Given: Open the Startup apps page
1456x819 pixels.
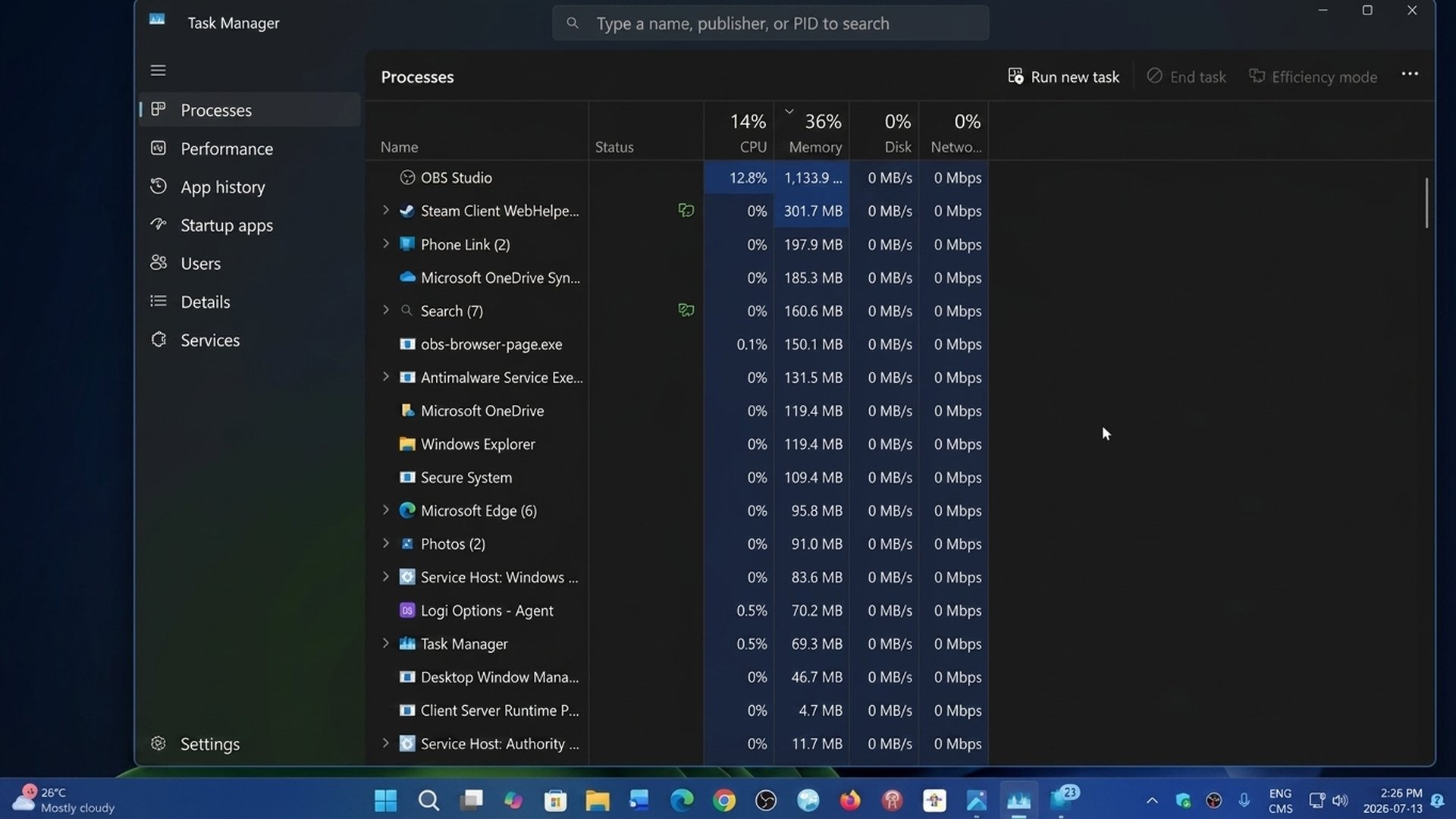Looking at the screenshot, I should coord(249,225).
